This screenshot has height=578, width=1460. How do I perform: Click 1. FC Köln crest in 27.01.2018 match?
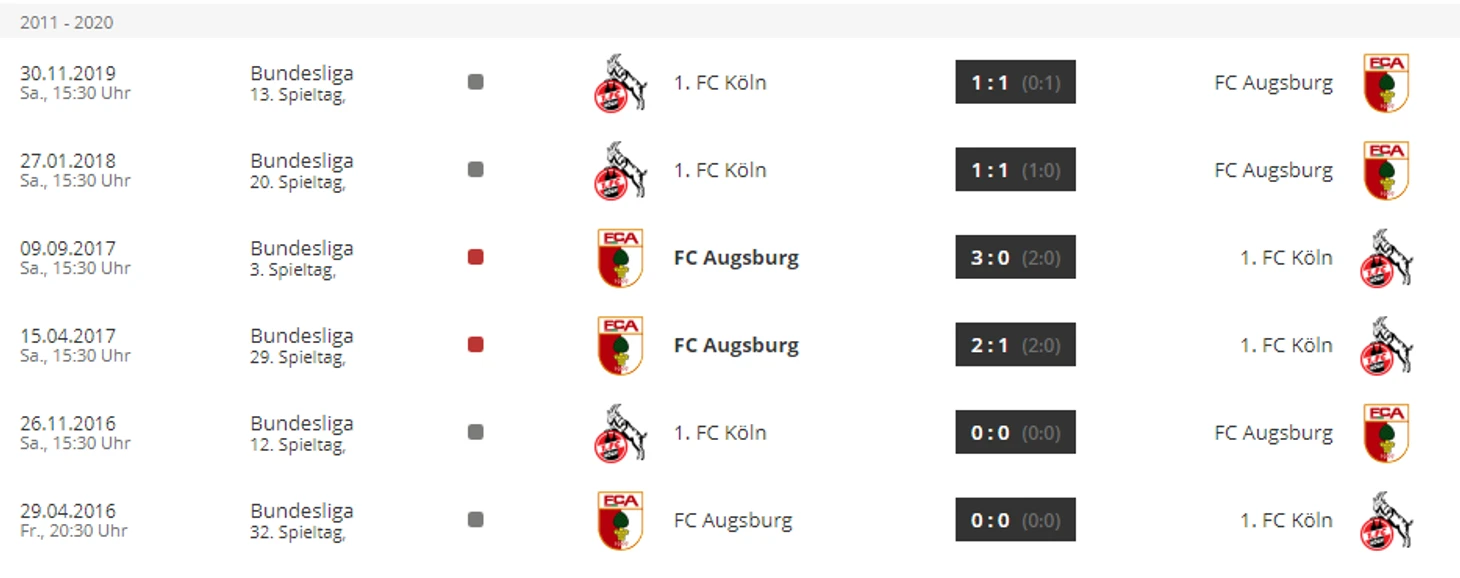(620, 170)
